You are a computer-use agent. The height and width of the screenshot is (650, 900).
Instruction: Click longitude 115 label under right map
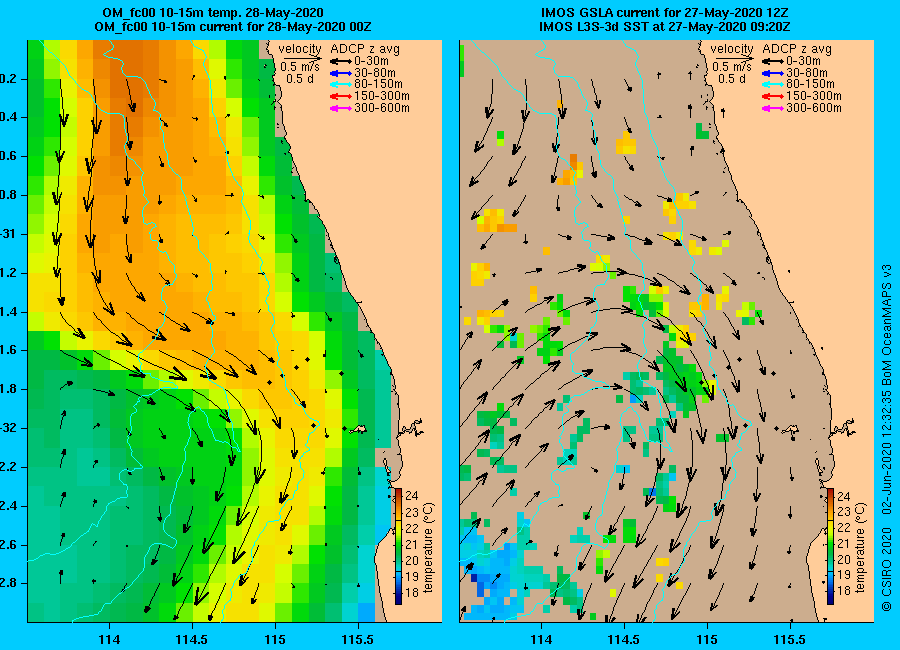707,640
